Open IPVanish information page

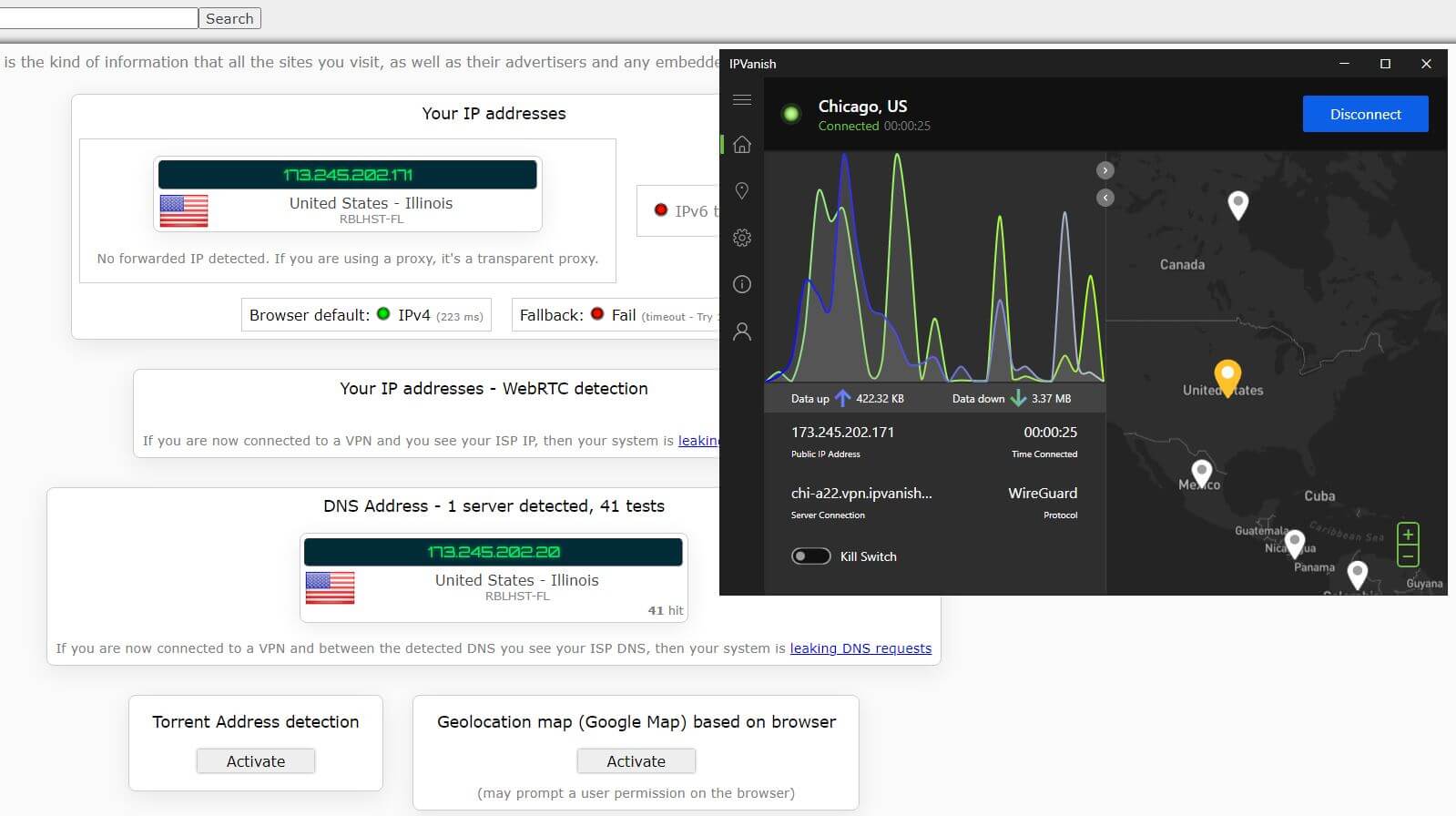[742, 284]
